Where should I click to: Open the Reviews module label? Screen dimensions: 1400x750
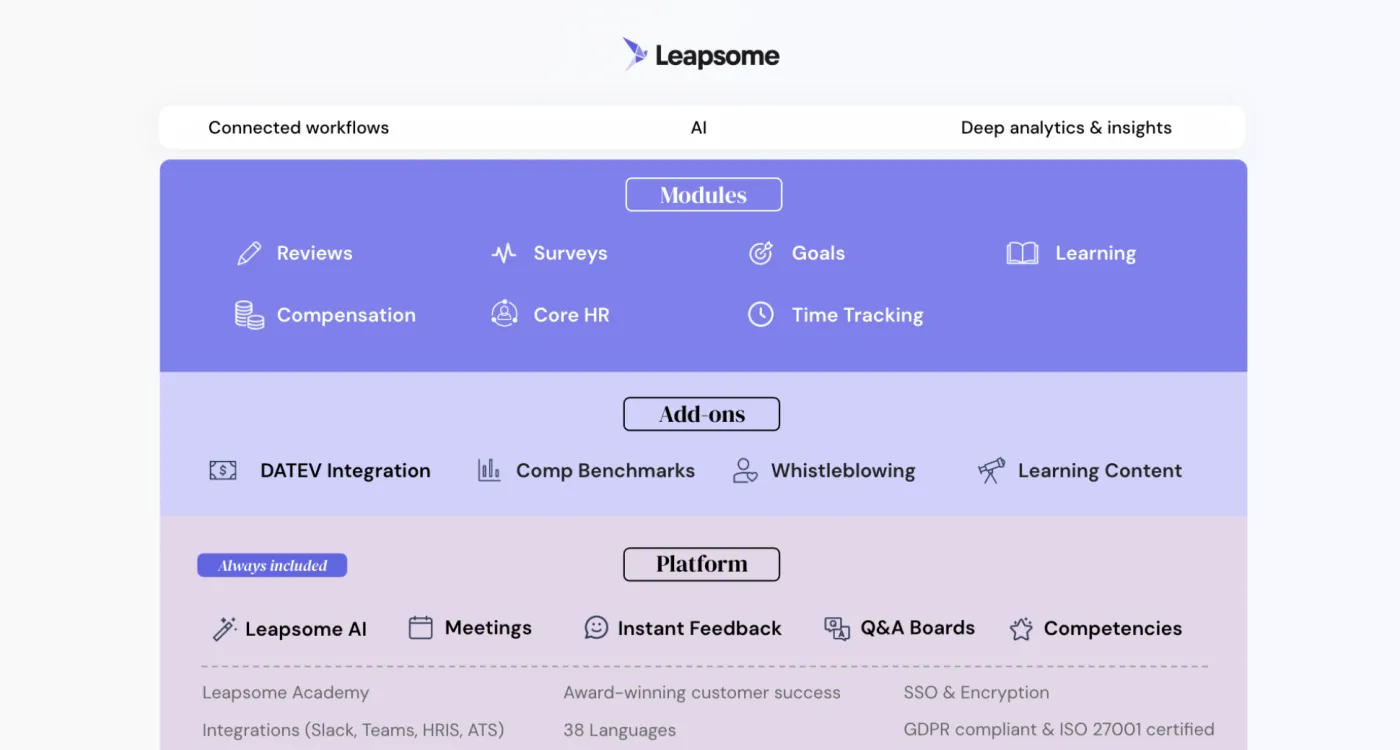point(314,253)
